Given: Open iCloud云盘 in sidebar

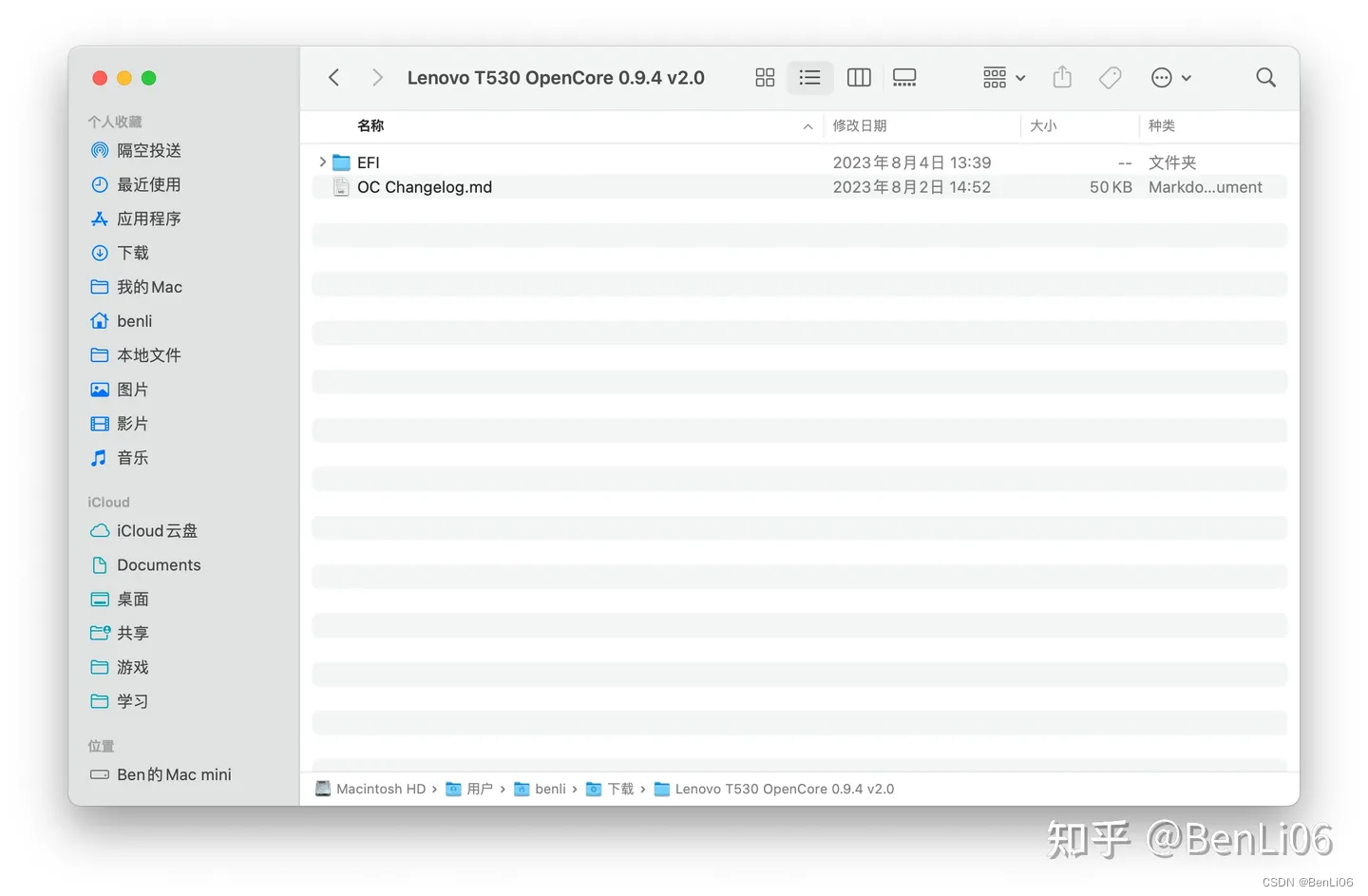Looking at the screenshot, I should tap(143, 531).
